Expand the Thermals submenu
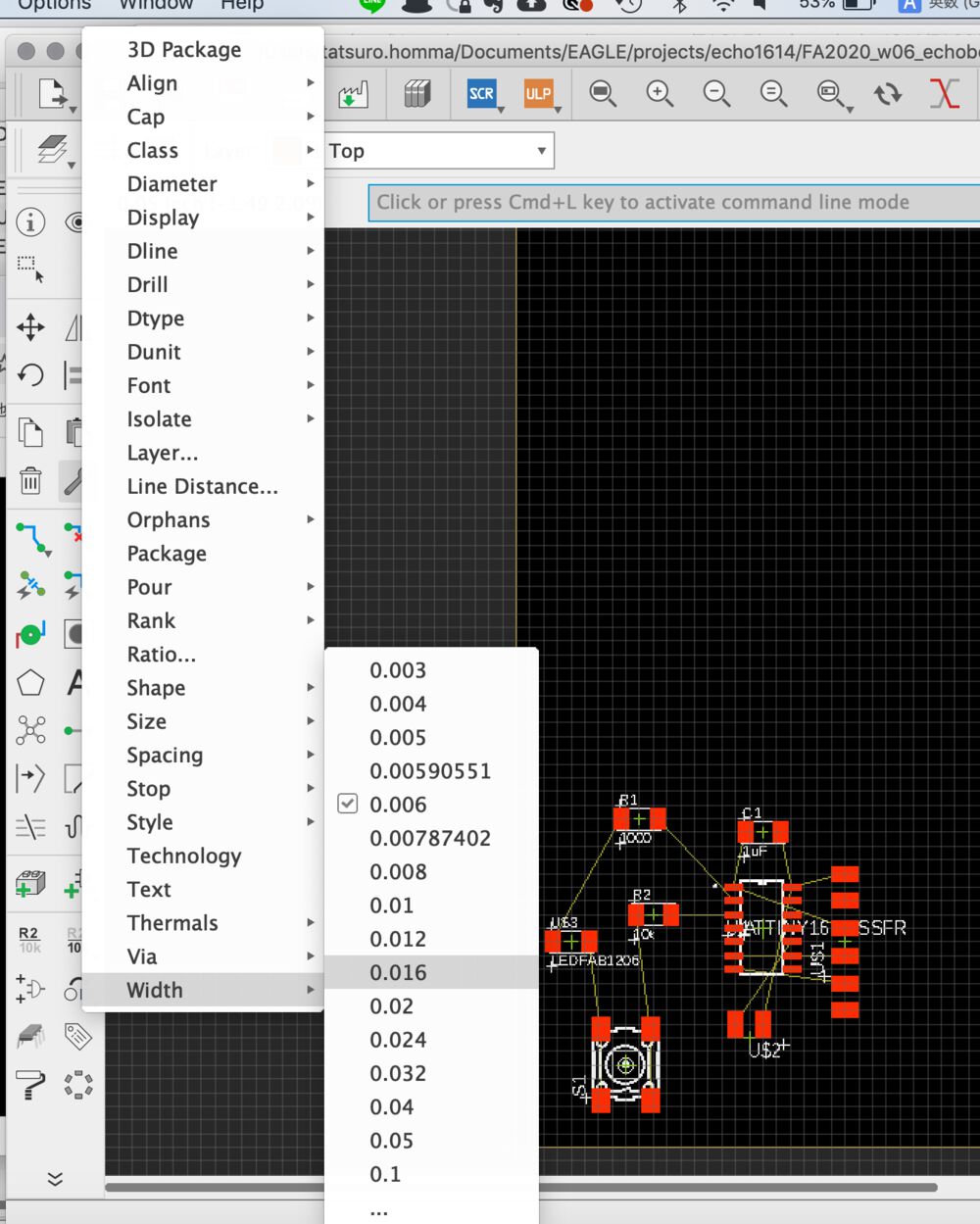The image size is (980, 1224). (x=203, y=923)
